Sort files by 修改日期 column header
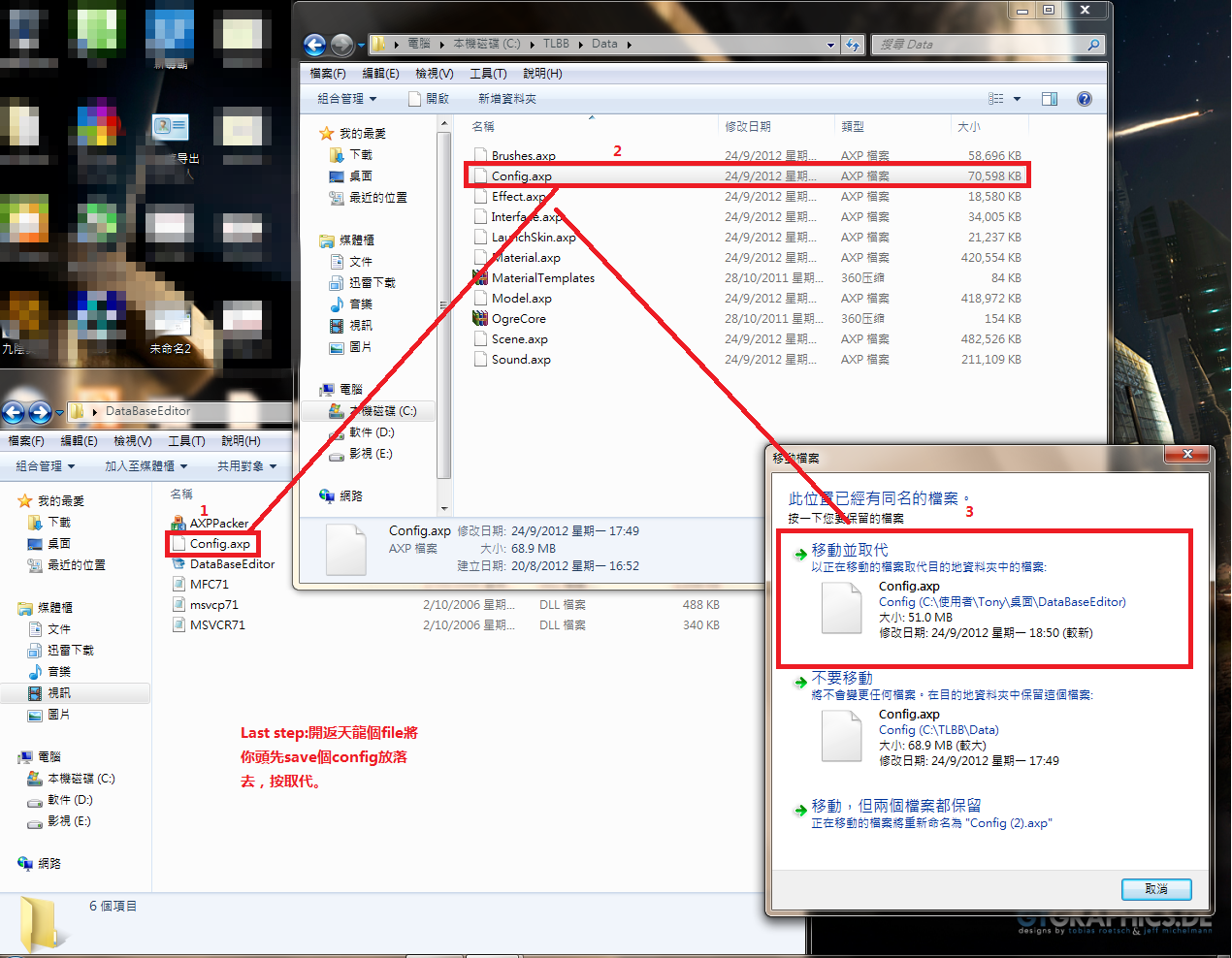 748,127
